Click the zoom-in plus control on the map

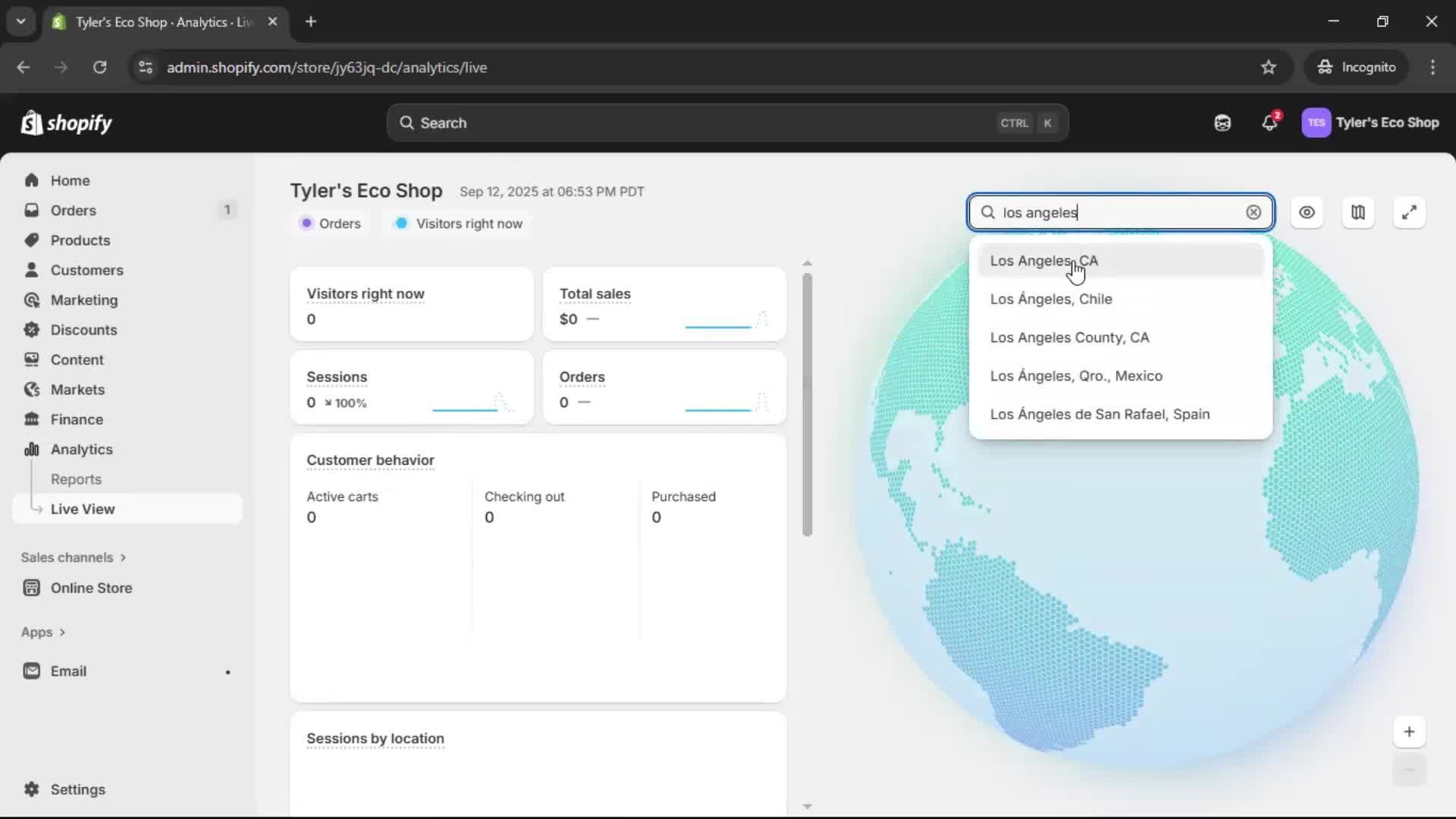(x=1410, y=731)
